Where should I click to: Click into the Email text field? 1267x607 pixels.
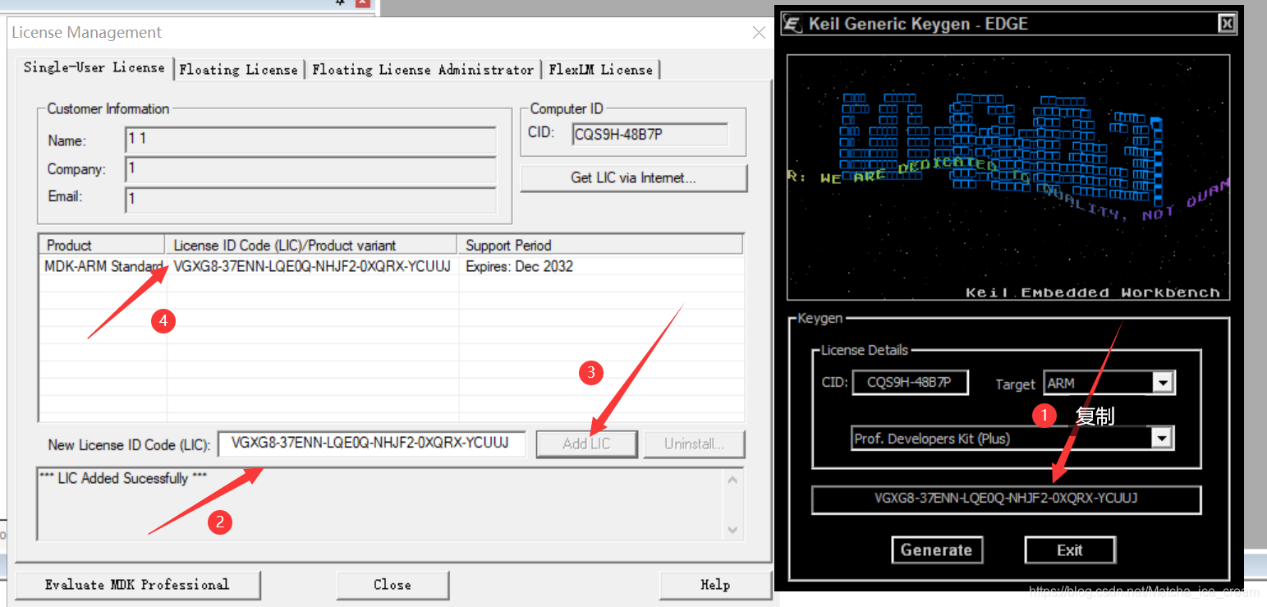point(310,198)
